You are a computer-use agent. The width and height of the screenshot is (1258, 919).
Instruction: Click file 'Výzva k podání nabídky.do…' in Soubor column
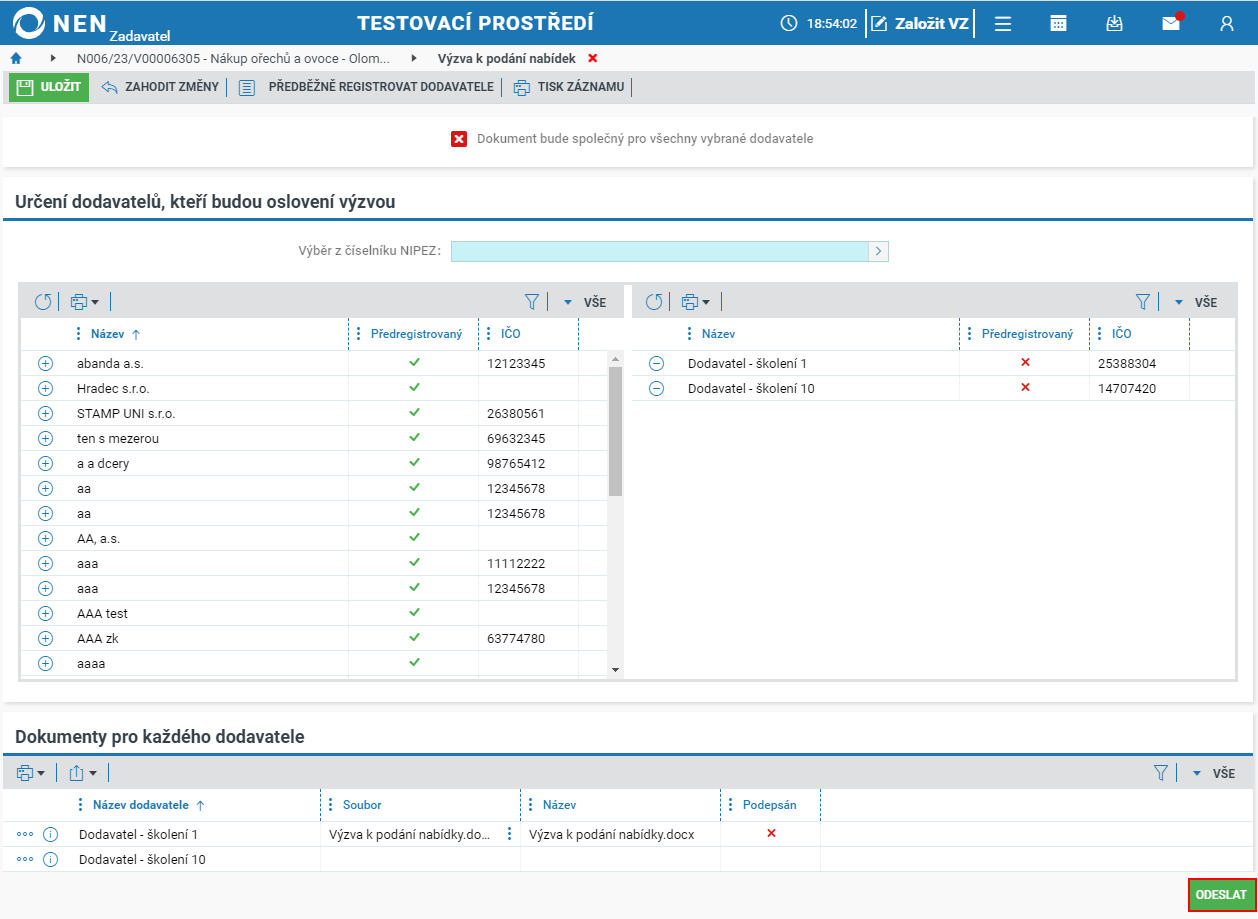(x=409, y=834)
